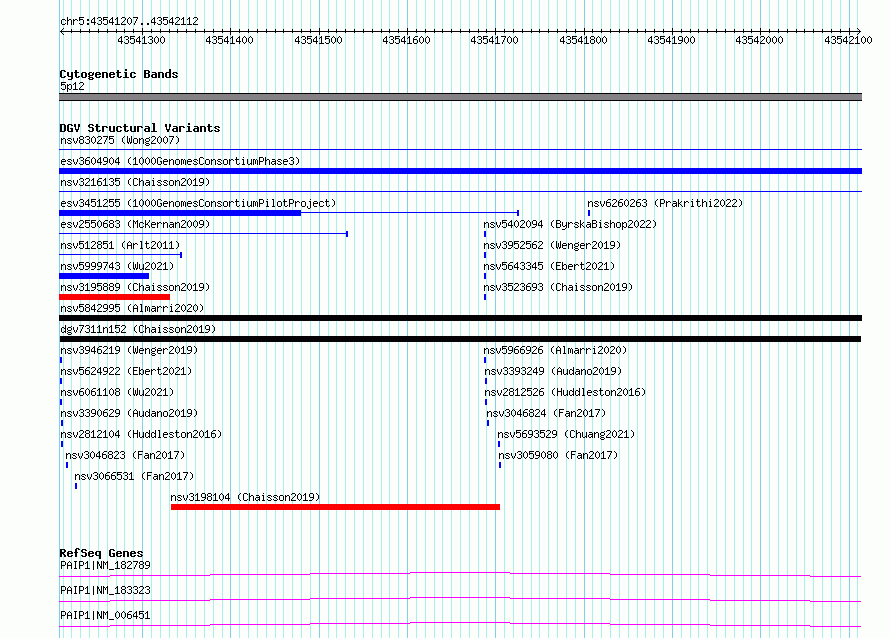Select nsv5999743 (Wu2021) variant label

pos(117,266)
